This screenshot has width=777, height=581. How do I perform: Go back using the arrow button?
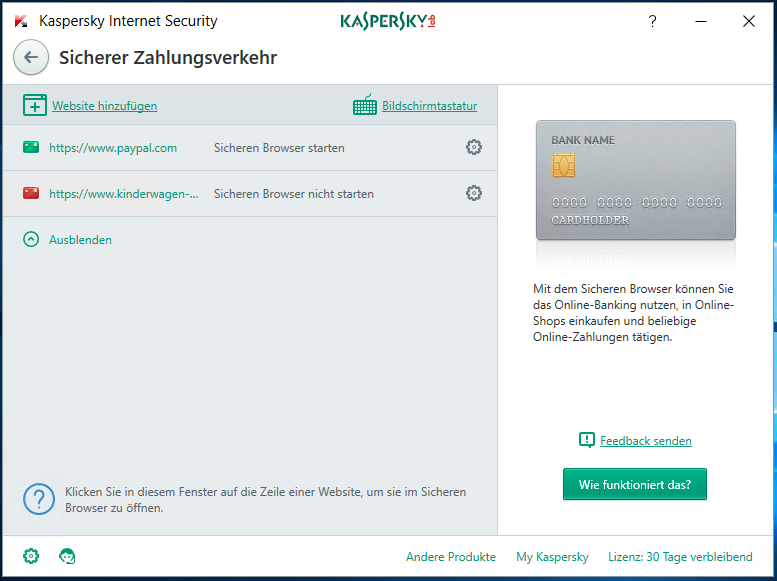pyautogui.click(x=31, y=58)
